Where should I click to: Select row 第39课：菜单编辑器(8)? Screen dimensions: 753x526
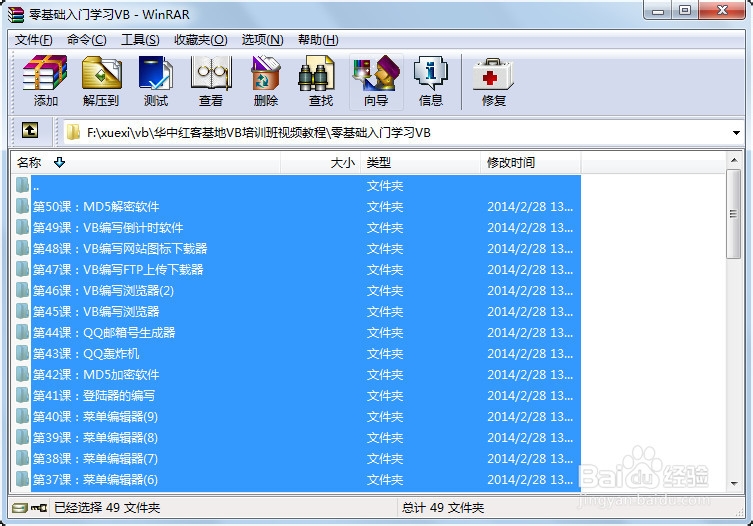[296, 438]
